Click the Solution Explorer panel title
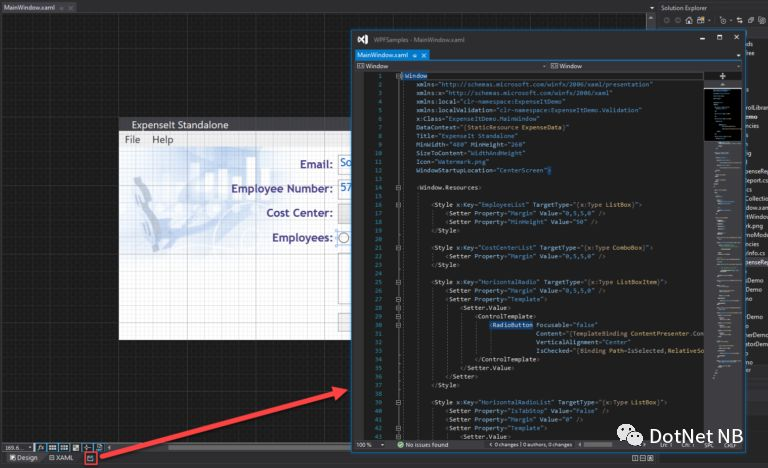Screen dimensions: 768x468 coord(684,8)
